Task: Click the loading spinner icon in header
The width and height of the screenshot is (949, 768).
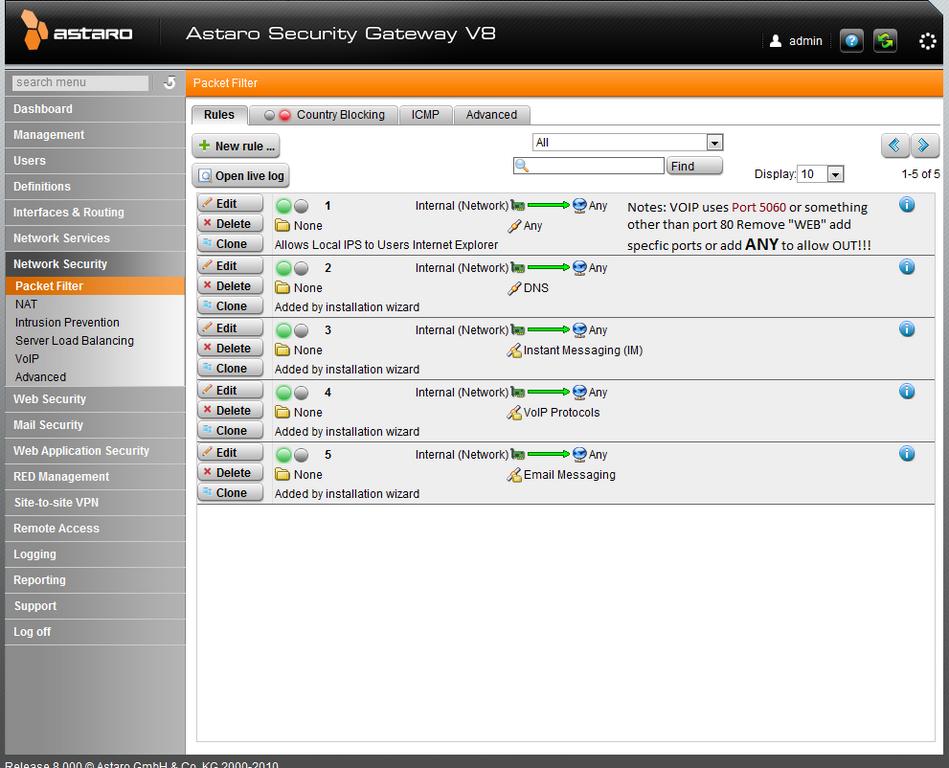Action: coord(927,41)
